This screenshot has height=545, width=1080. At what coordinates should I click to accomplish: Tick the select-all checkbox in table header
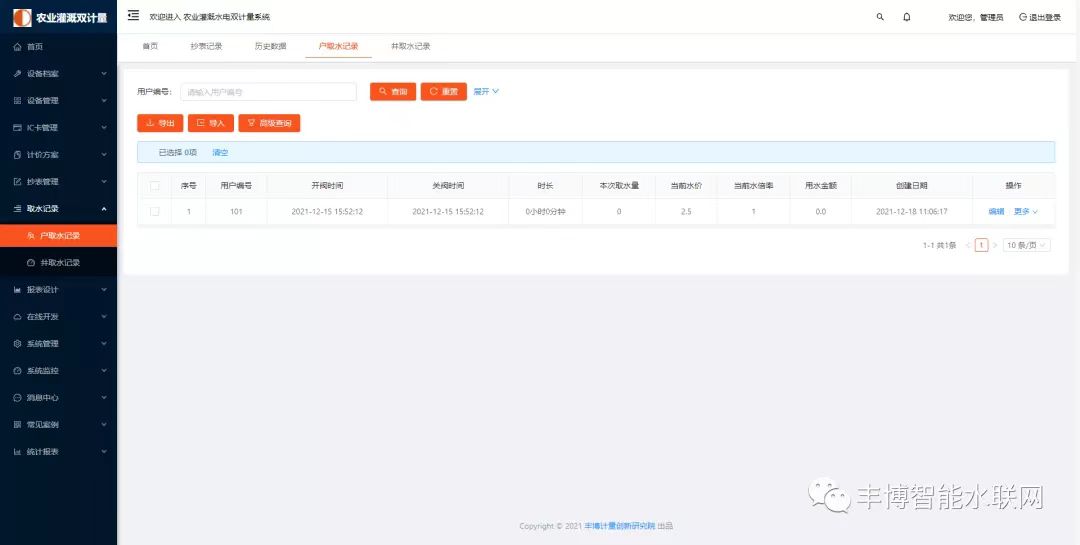pos(154,186)
